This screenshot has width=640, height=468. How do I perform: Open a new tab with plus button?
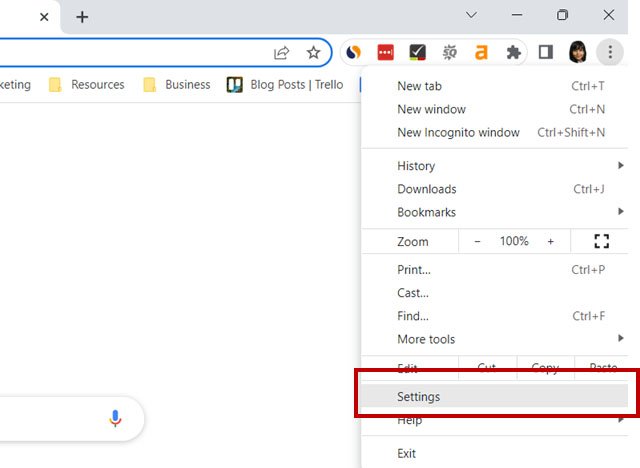(x=82, y=17)
